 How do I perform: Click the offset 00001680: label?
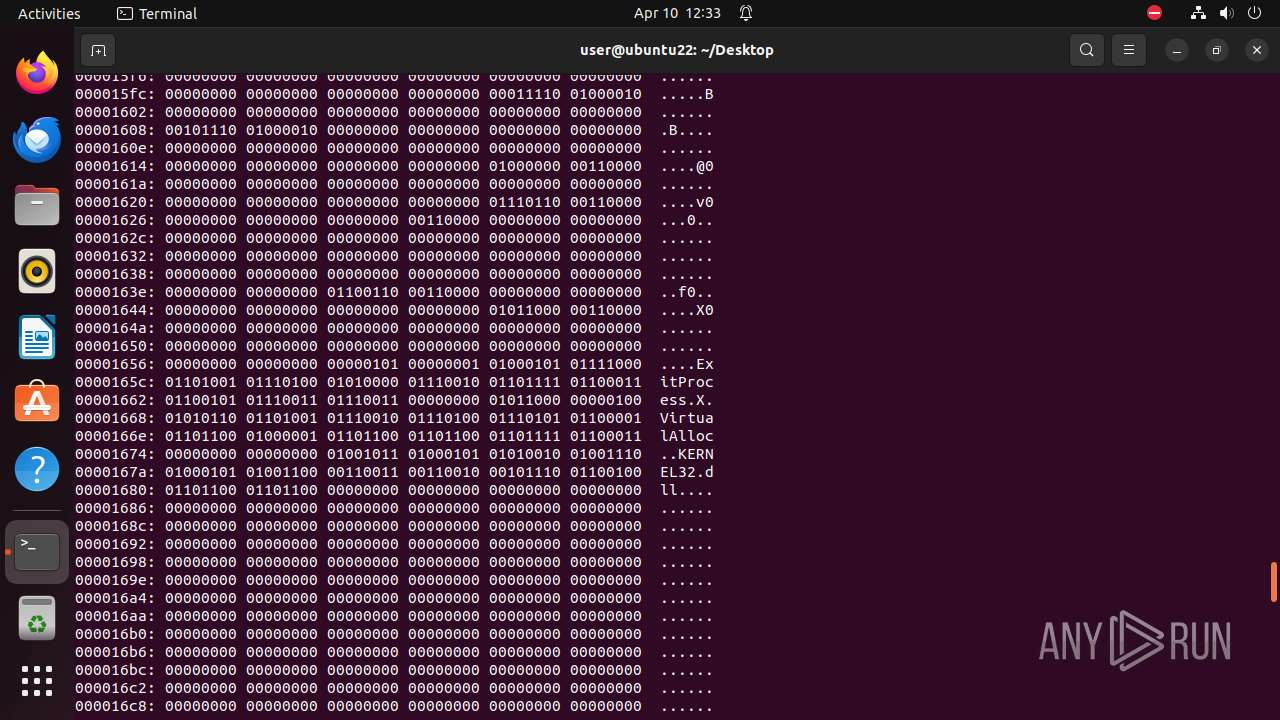tap(115, 490)
